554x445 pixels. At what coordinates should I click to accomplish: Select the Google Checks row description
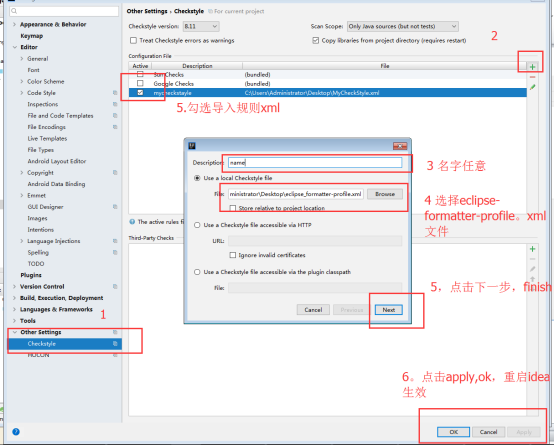[x=173, y=84]
